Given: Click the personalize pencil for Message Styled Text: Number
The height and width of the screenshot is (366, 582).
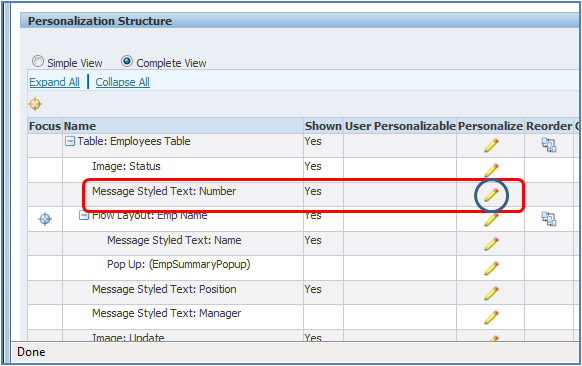Looking at the screenshot, I should pyautogui.click(x=491, y=195).
